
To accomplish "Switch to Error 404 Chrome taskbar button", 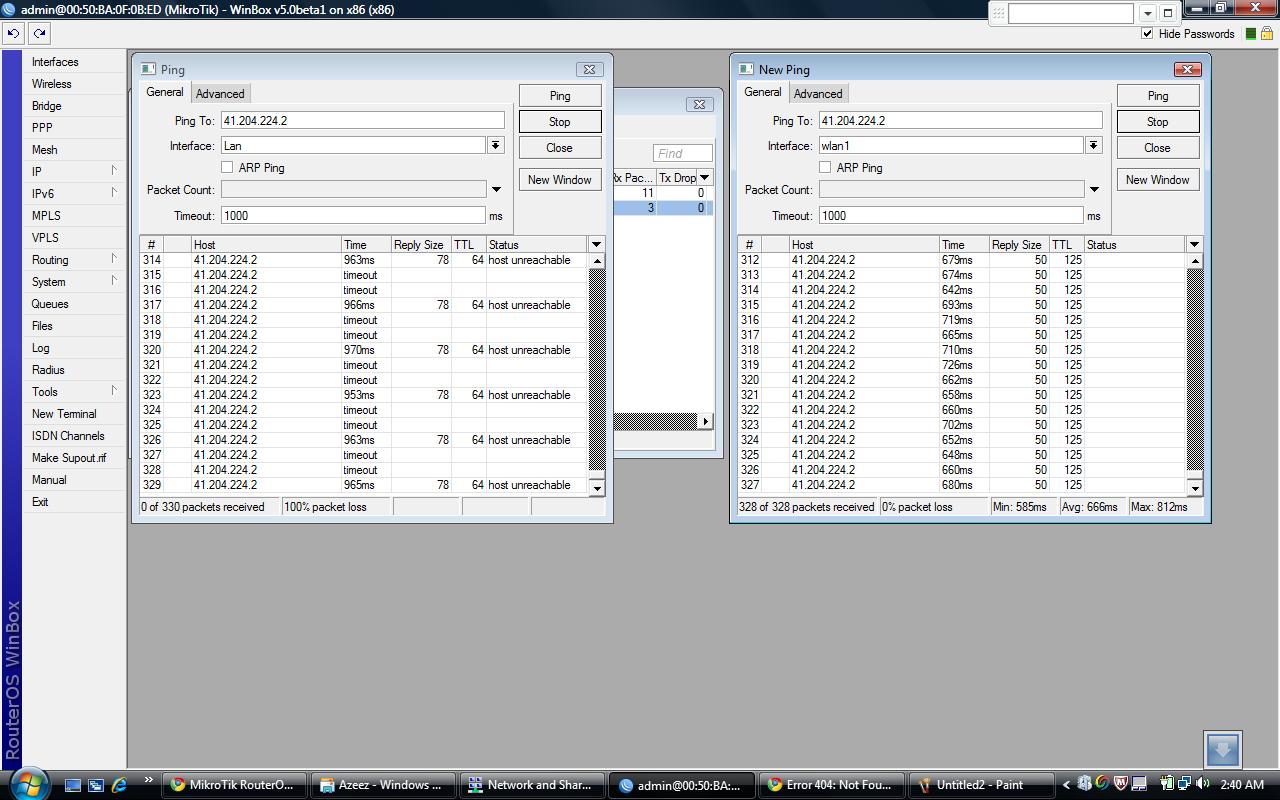I will pos(831,785).
